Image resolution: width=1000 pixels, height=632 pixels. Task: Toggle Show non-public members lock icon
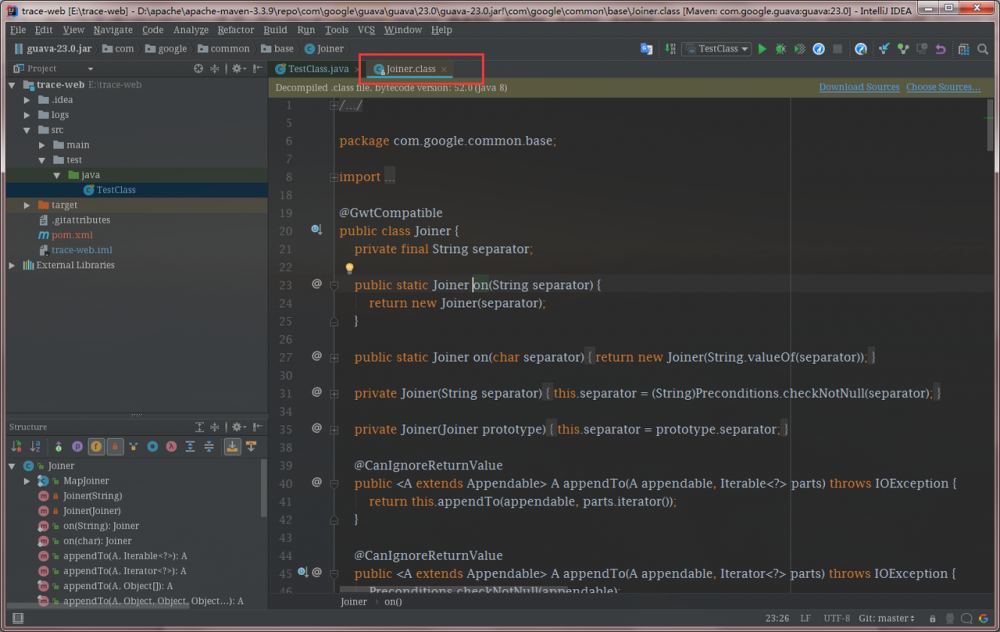pos(115,447)
